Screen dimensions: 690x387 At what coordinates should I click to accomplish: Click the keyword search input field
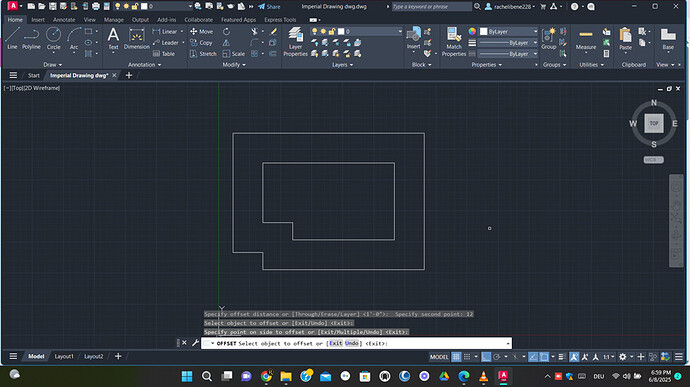(x=431, y=7)
